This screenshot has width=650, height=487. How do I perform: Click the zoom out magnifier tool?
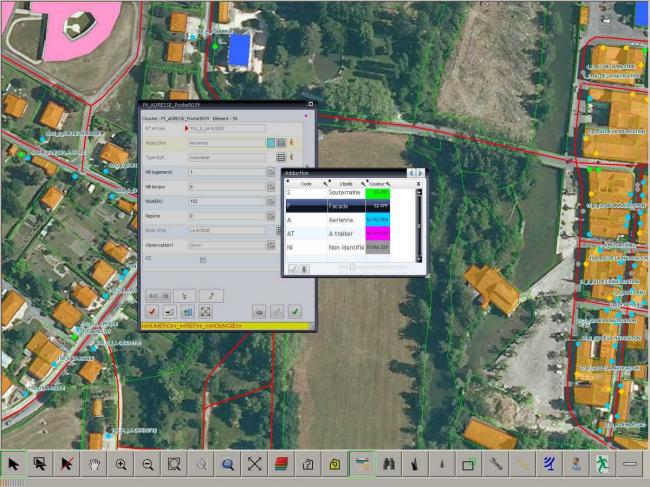tap(148, 464)
